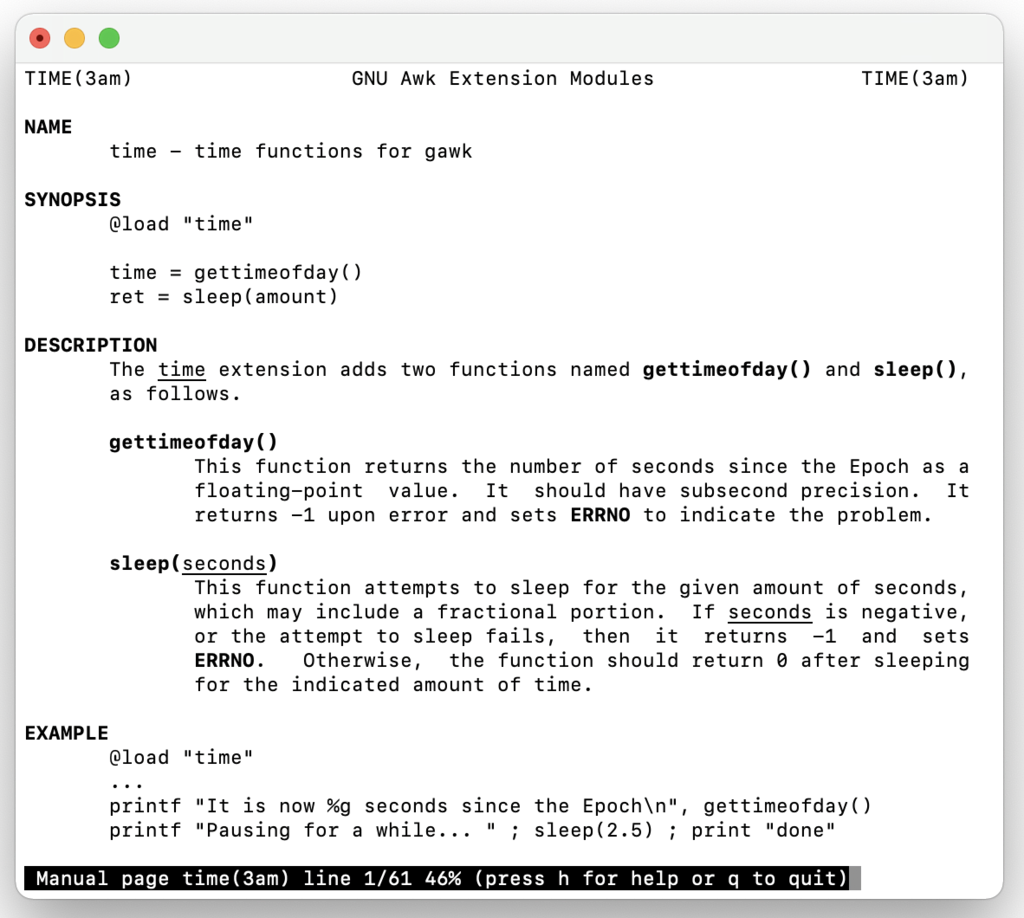Click the EXAMPLE section heading
Screen dimensions: 1024x918
(x=66, y=732)
